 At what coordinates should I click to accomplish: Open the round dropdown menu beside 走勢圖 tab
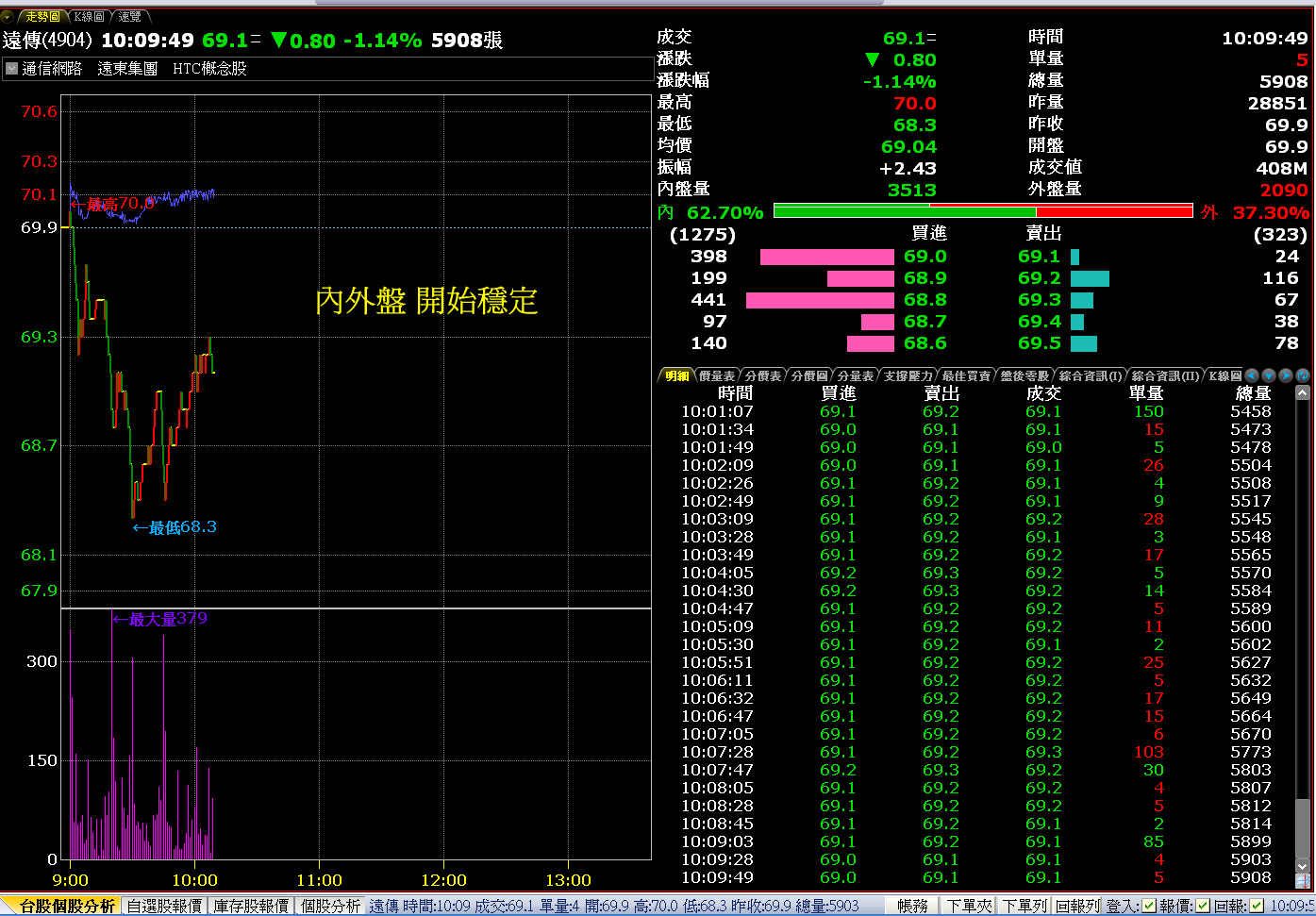(x=8, y=16)
